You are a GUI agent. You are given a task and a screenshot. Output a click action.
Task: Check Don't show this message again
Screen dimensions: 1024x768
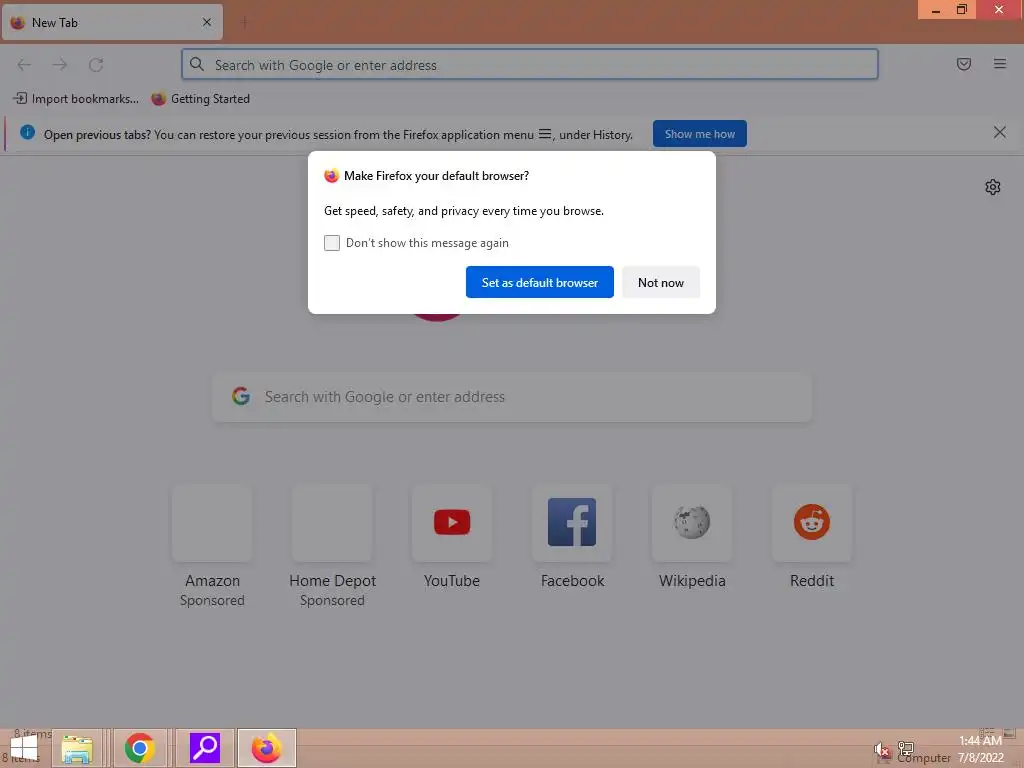click(332, 243)
